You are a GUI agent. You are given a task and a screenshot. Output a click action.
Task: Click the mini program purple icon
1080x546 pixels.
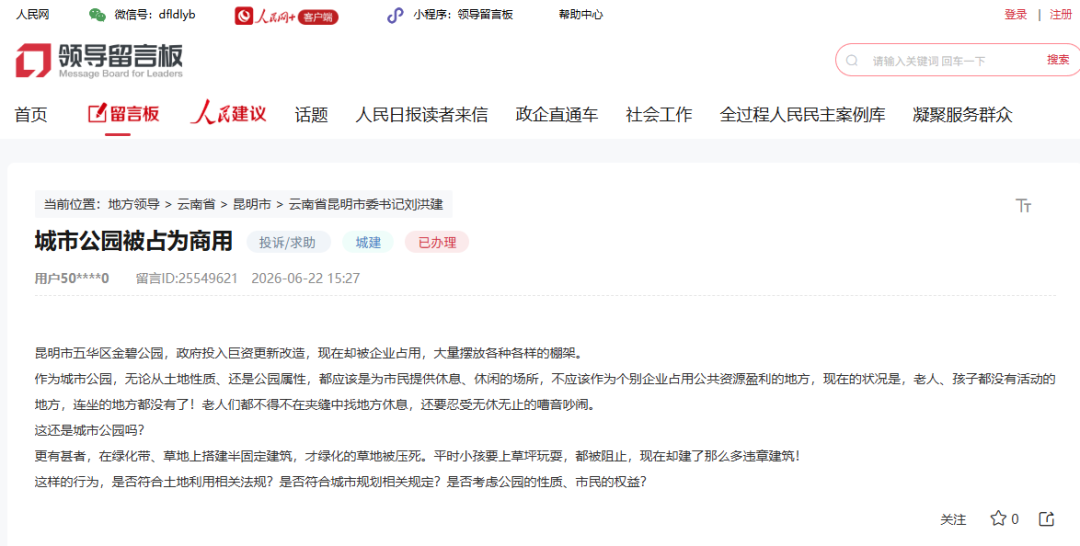[x=395, y=15]
